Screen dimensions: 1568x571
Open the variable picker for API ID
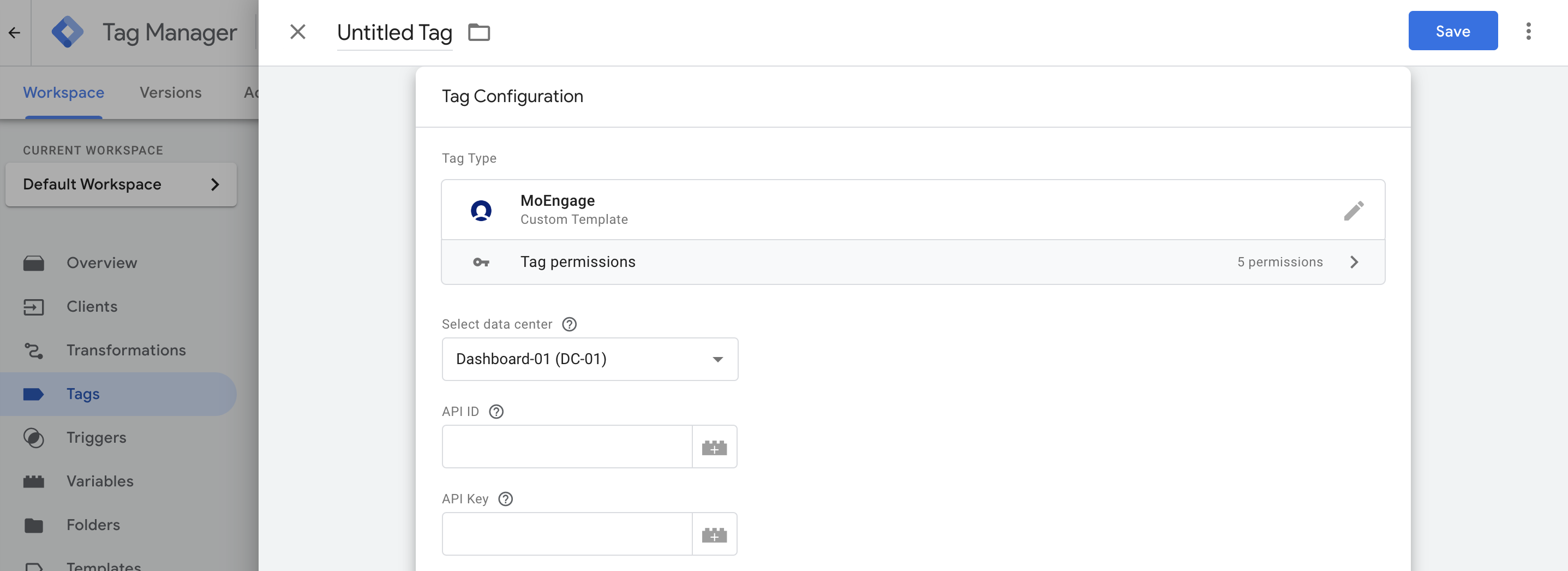pos(715,446)
